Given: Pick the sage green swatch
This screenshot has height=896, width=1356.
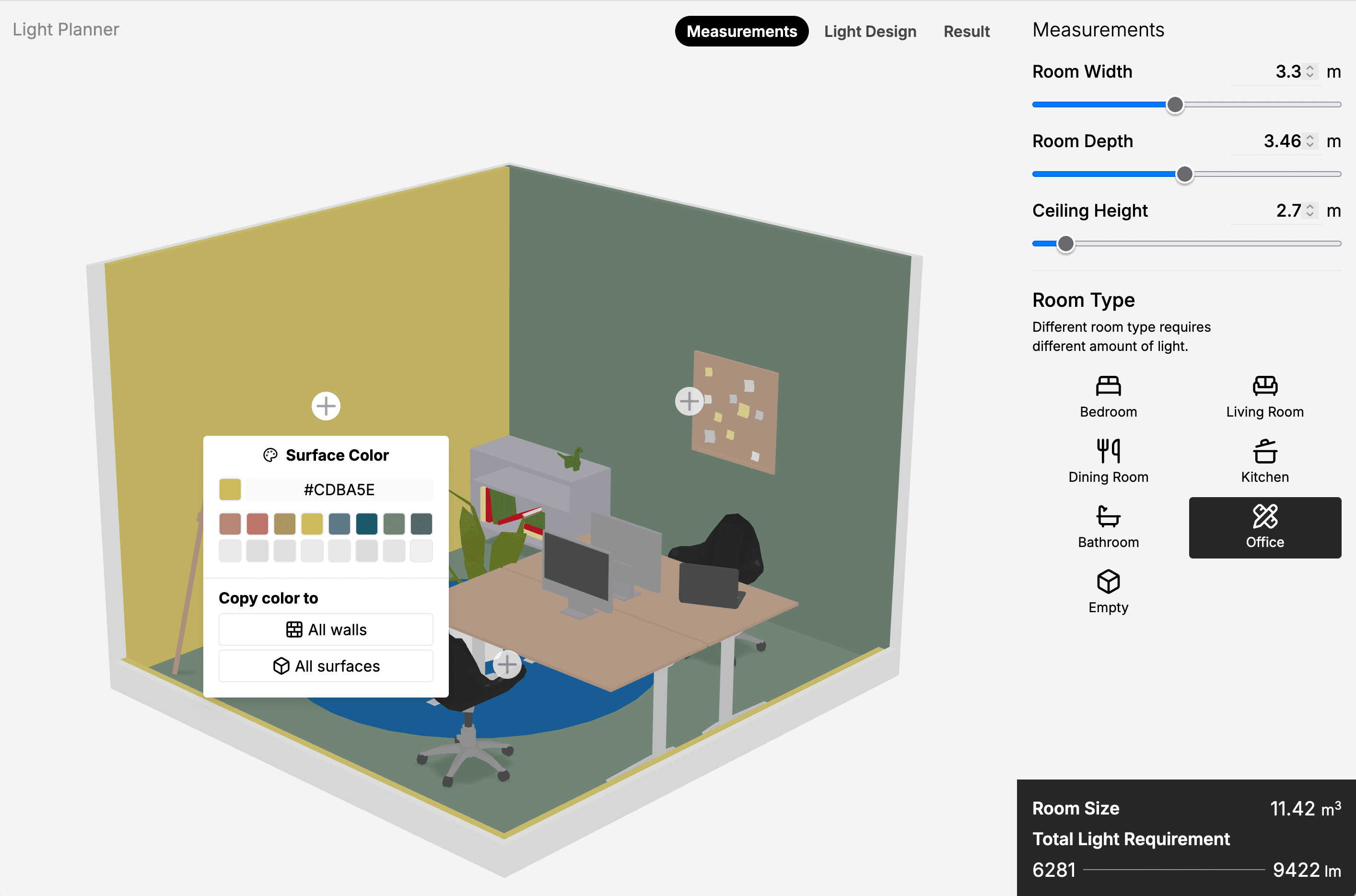Looking at the screenshot, I should point(394,524).
